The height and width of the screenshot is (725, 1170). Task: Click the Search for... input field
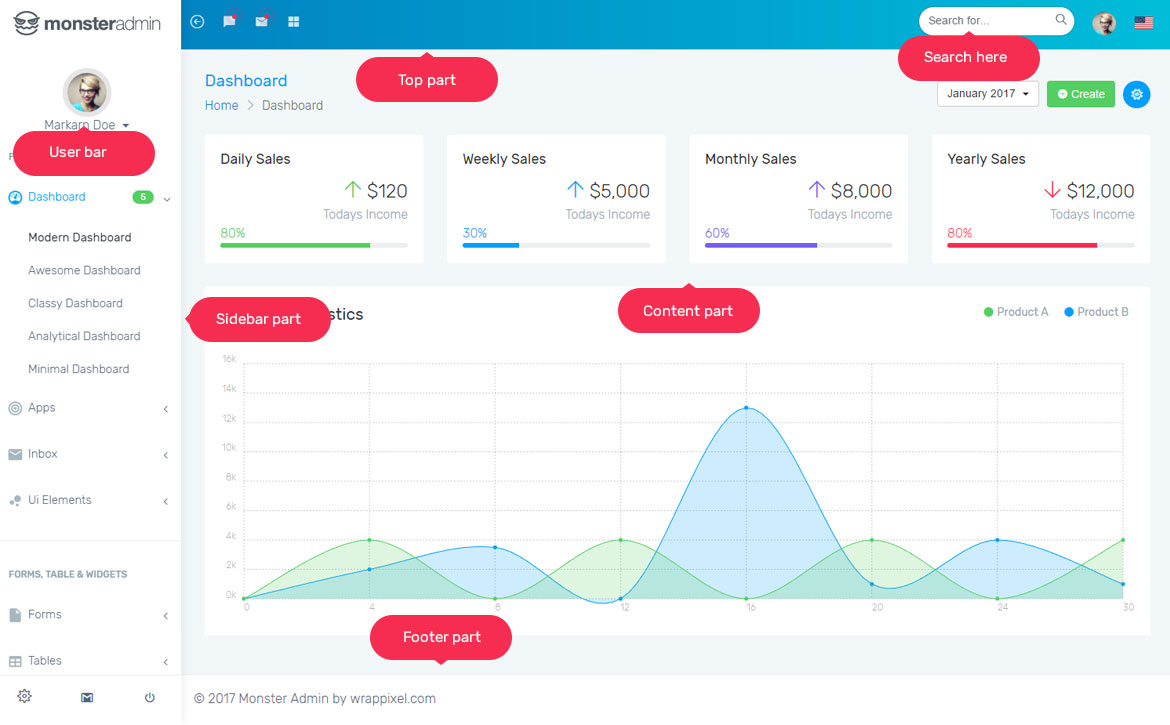tap(986, 21)
